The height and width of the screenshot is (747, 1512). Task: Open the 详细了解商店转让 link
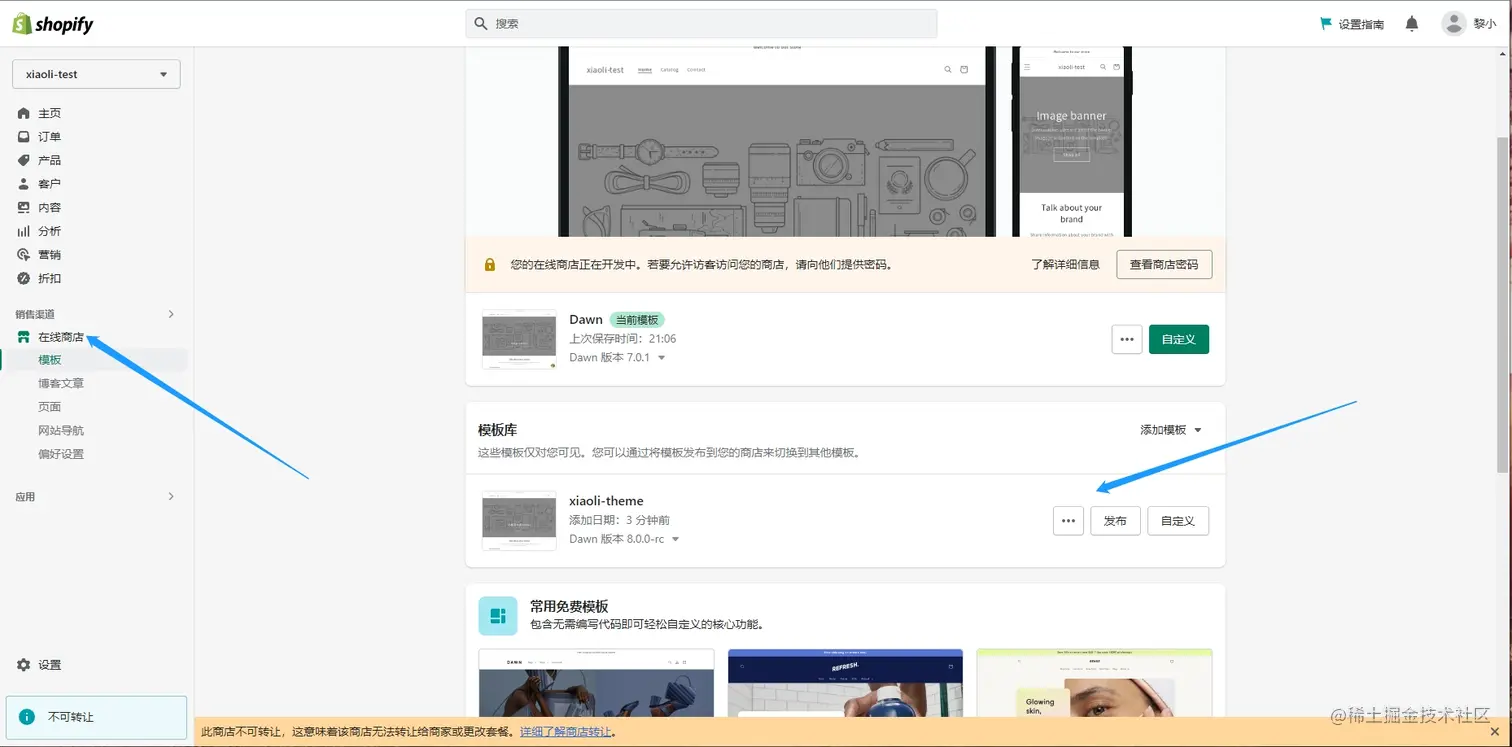pos(566,731)
